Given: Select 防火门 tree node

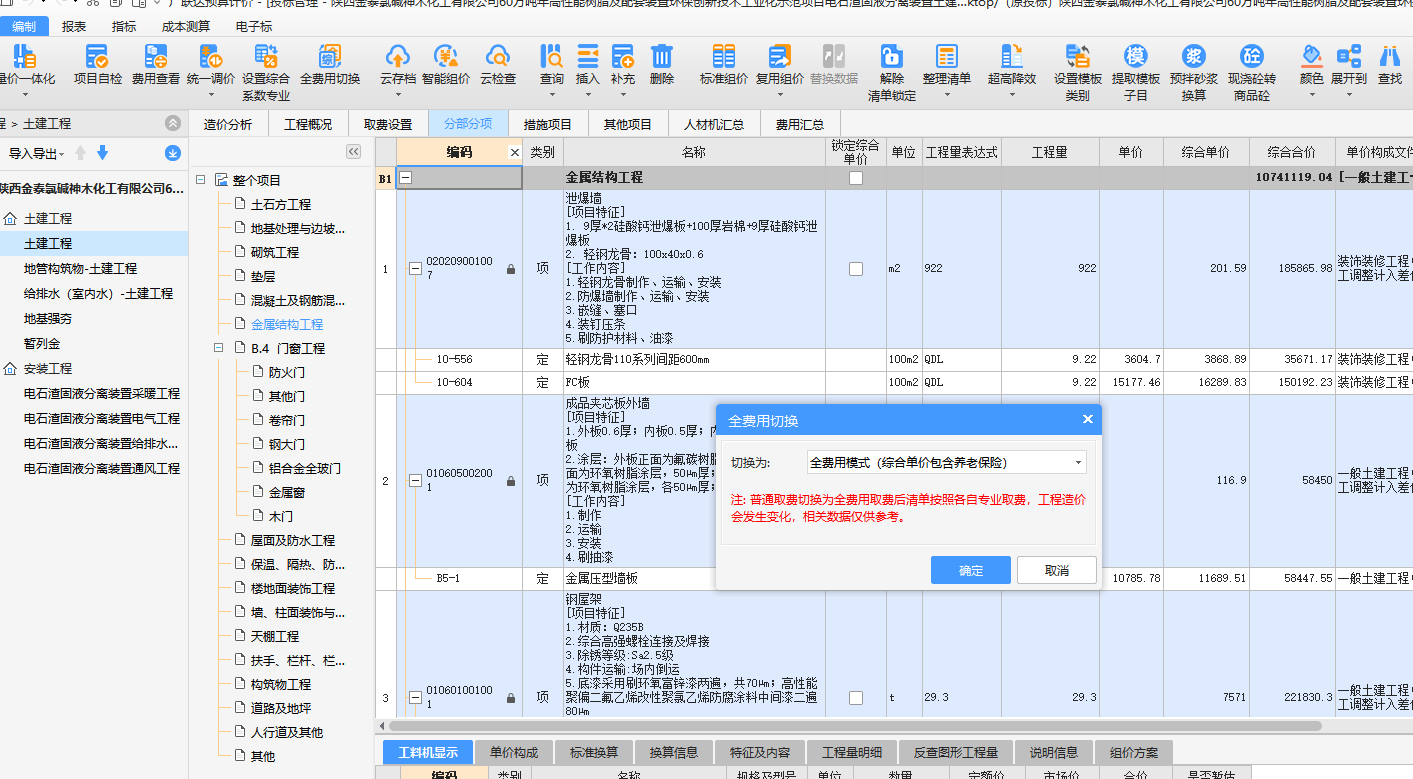Looking at the screenshot, I should tap(286, 372).
